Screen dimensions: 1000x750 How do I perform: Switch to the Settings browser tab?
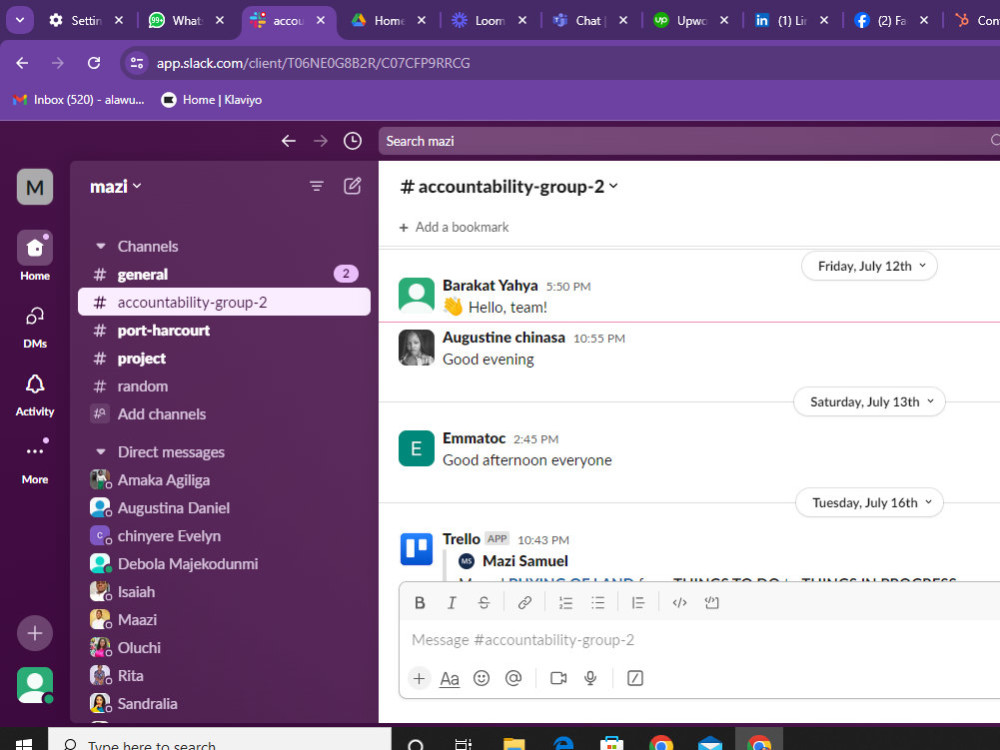click(86, 20)
